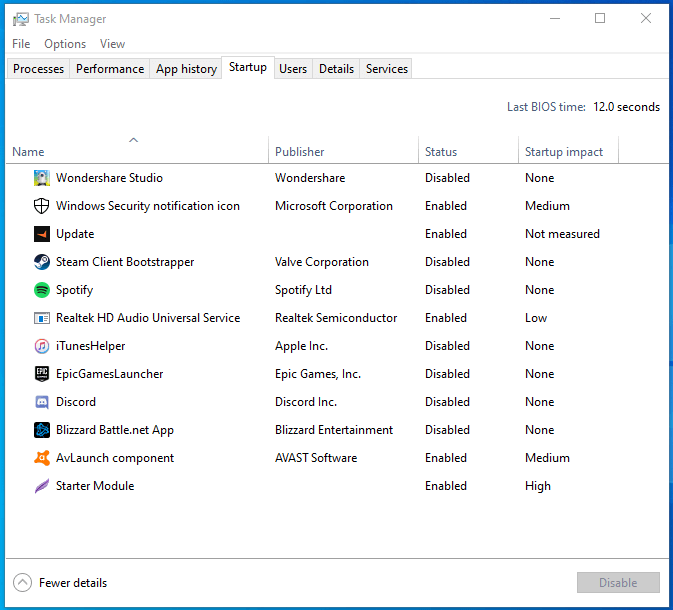Select the EpicGamesLauncher entry name
Screen dimensions: 673x610
click(109, 374)
